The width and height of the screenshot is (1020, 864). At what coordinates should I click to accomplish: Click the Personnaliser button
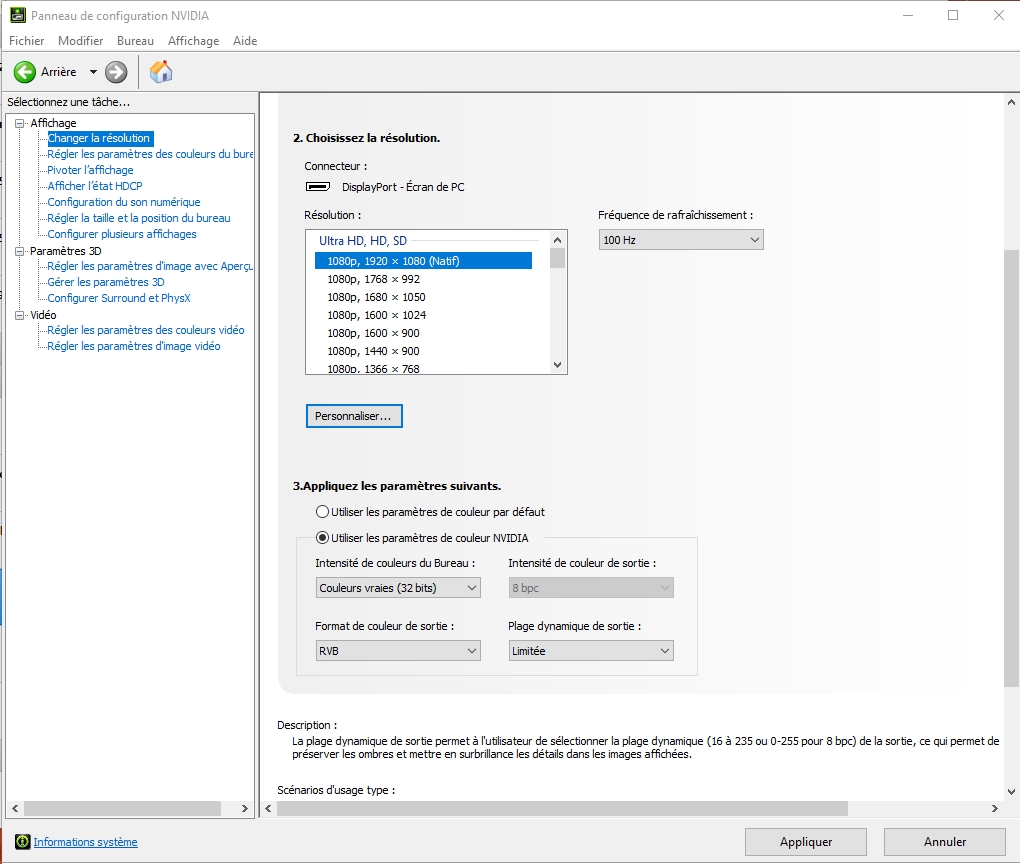(x=354, y=416)
